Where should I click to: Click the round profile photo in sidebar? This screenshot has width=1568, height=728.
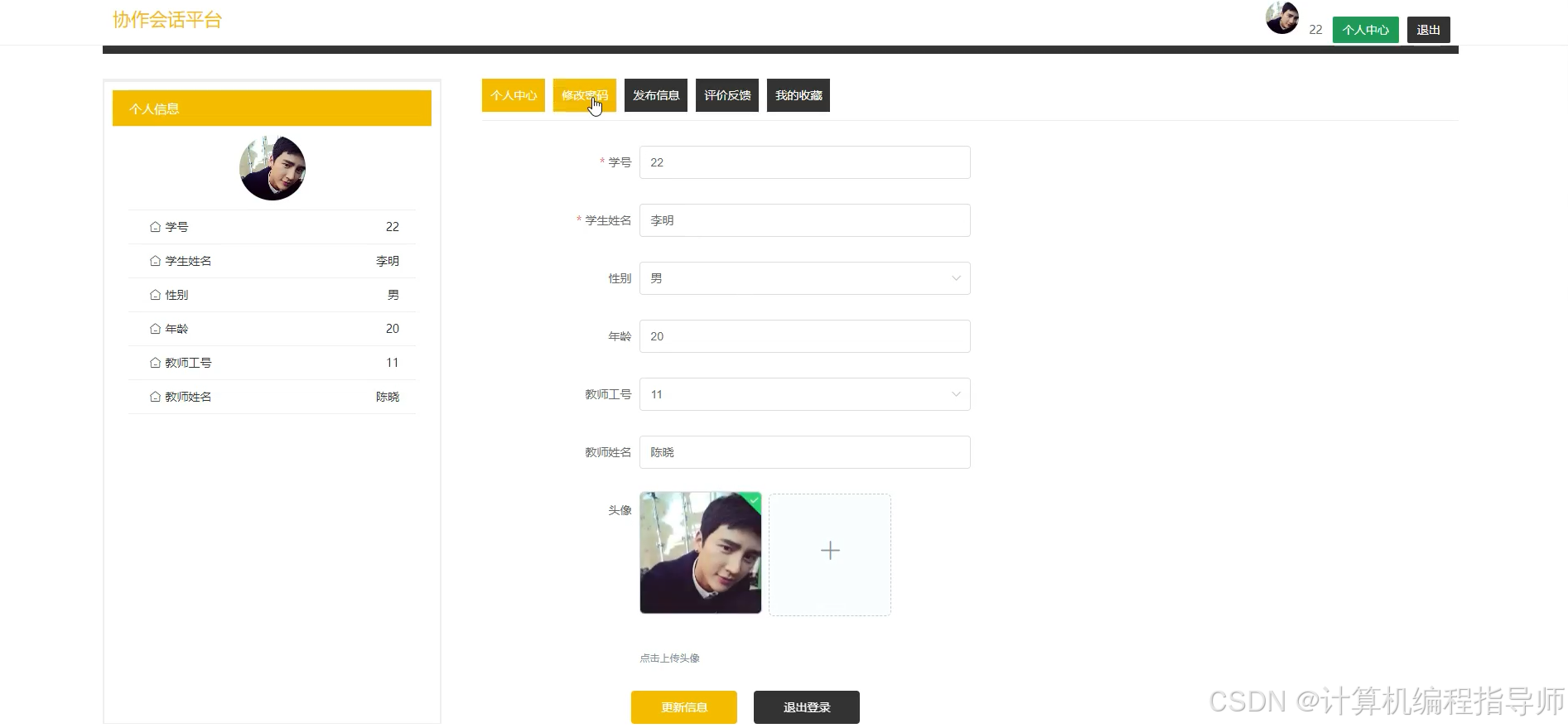click(x=273, y=168)
